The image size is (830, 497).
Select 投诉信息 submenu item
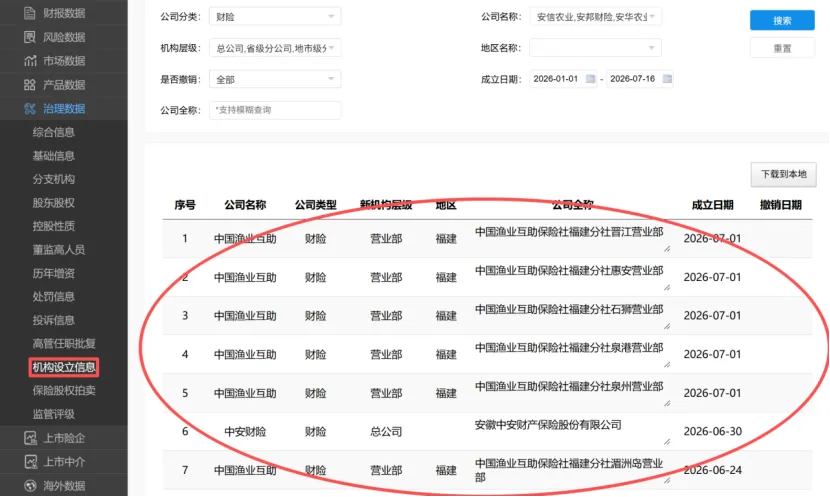click(53, 320)
